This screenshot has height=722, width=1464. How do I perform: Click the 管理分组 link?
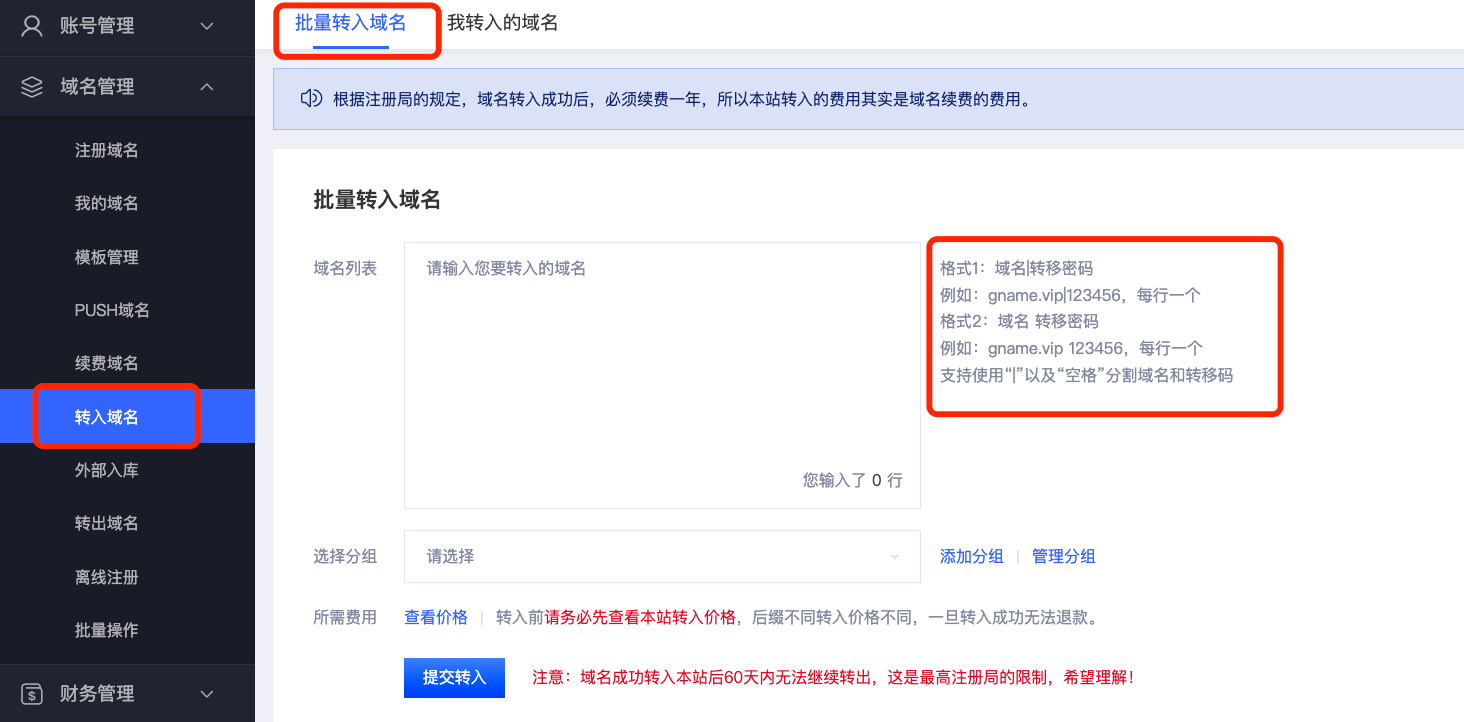(1063, 556)
